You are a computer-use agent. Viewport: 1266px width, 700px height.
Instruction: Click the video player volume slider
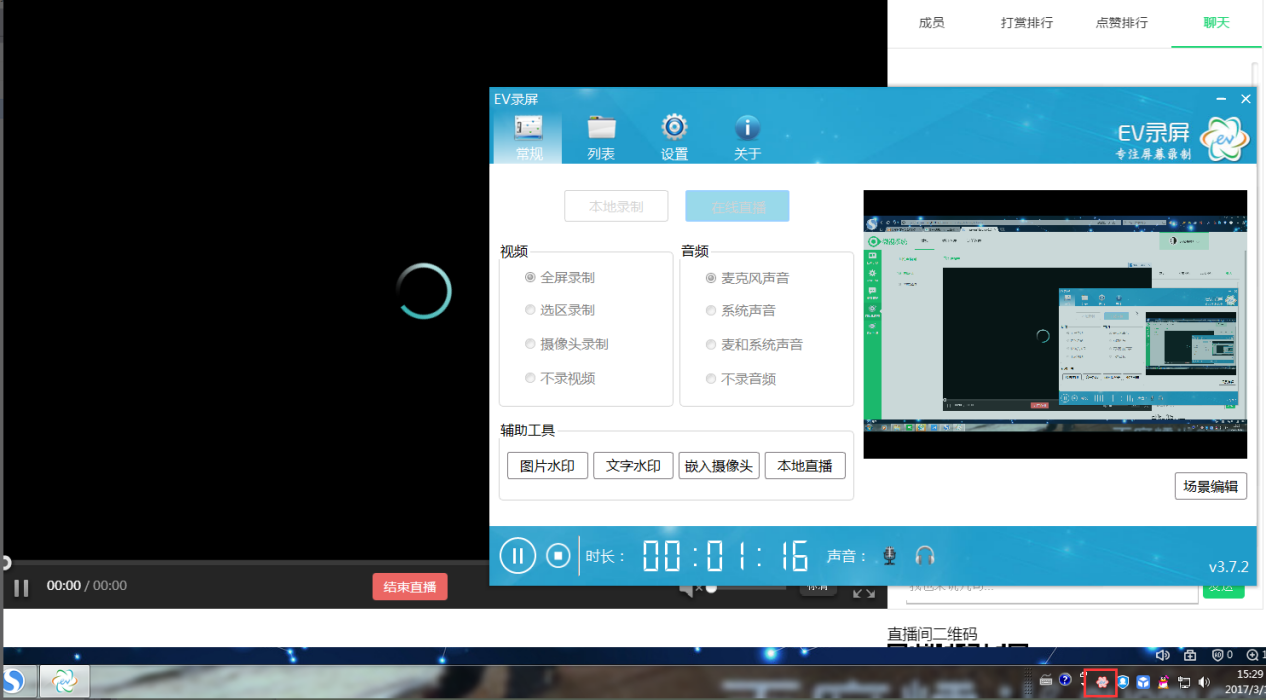[x=745, y=588]
